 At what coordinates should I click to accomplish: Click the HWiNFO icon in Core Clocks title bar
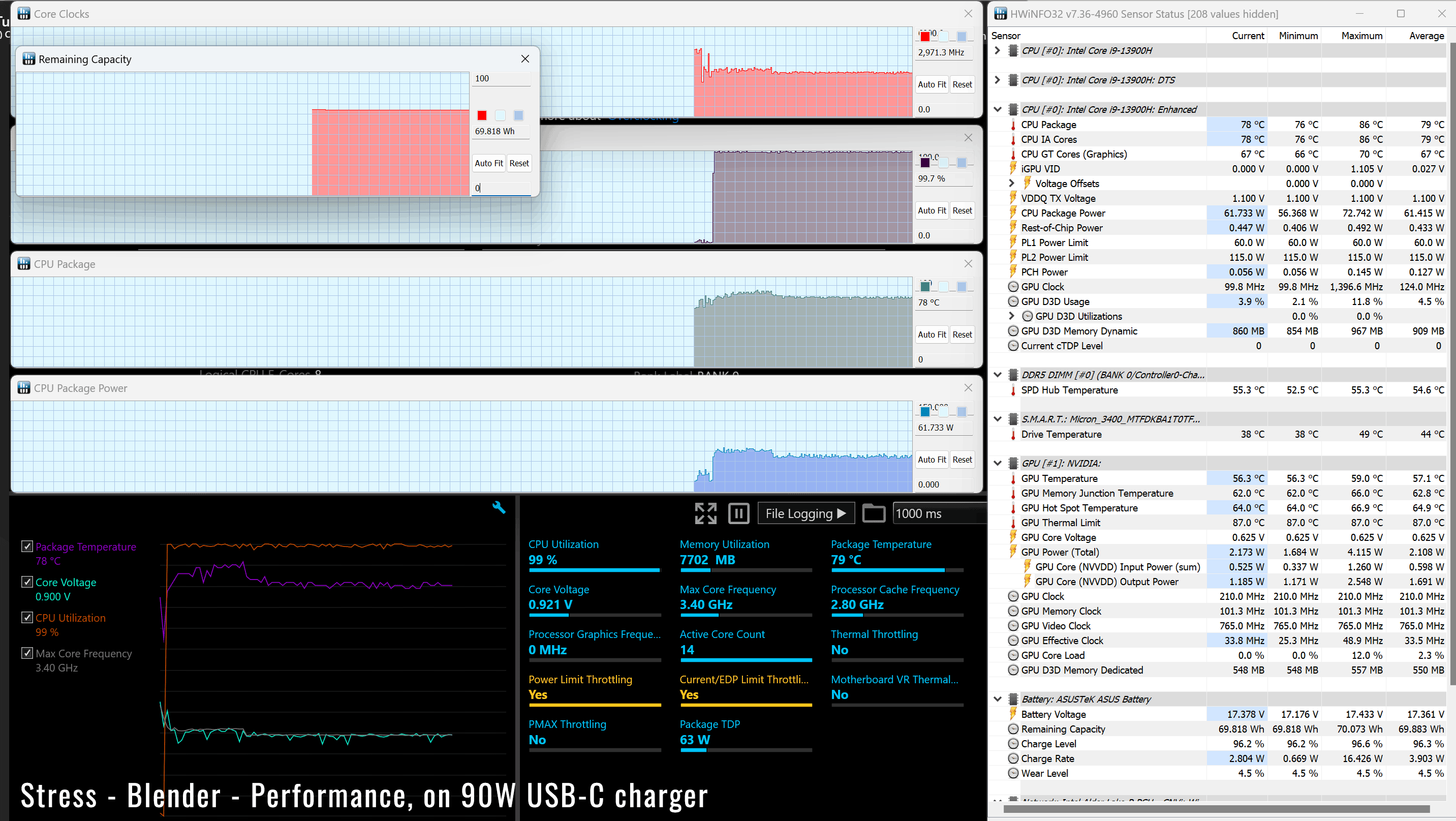click(x=24, y=14)
